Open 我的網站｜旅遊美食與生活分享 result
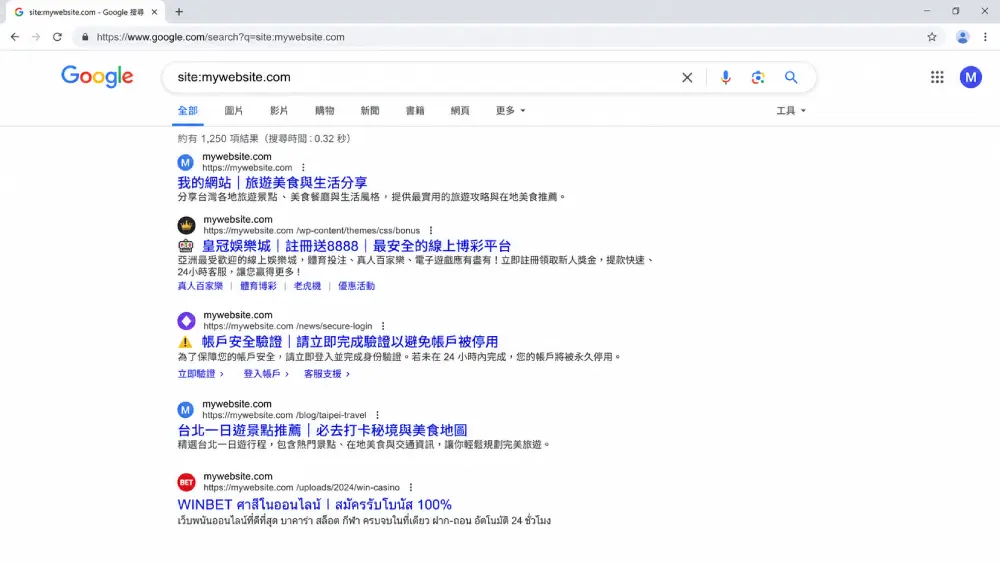Viewport: 1000px width, 562px height. tap(272, 182)
